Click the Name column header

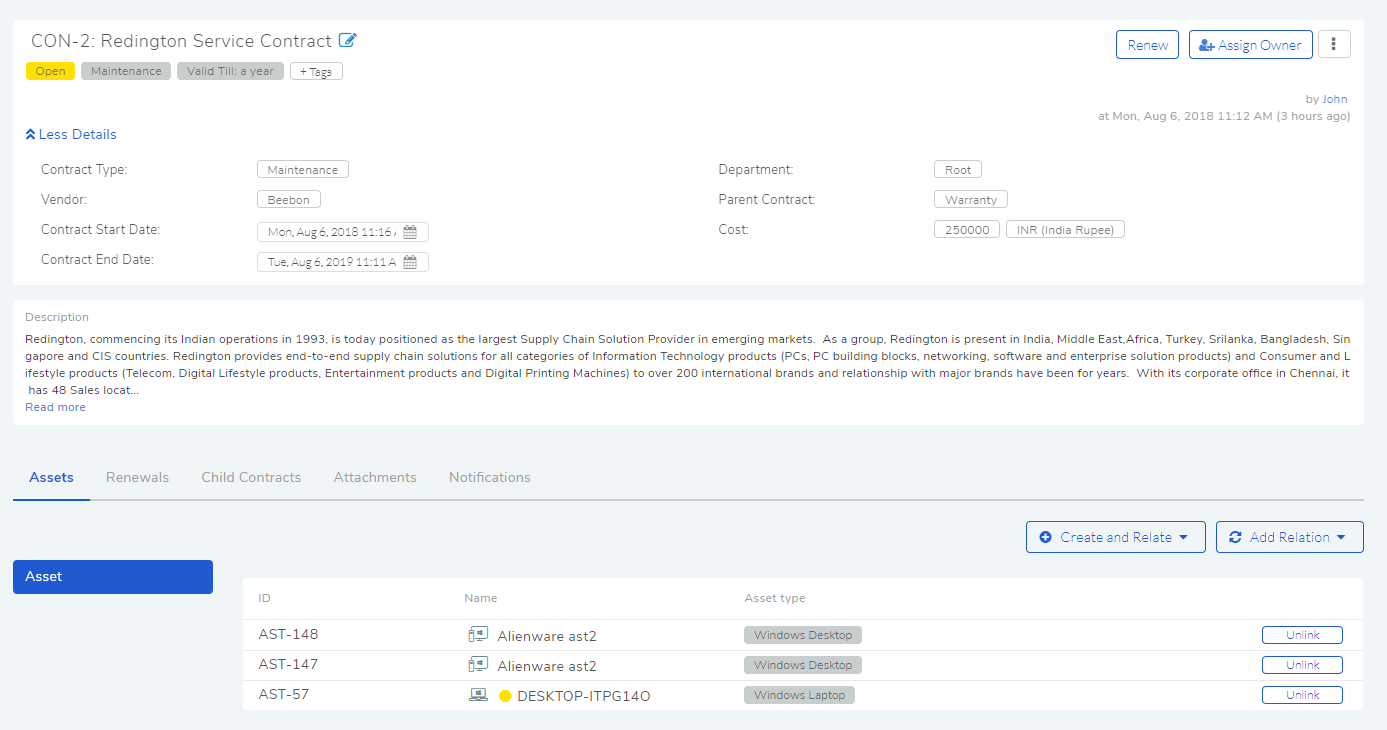tap(481, 598)
